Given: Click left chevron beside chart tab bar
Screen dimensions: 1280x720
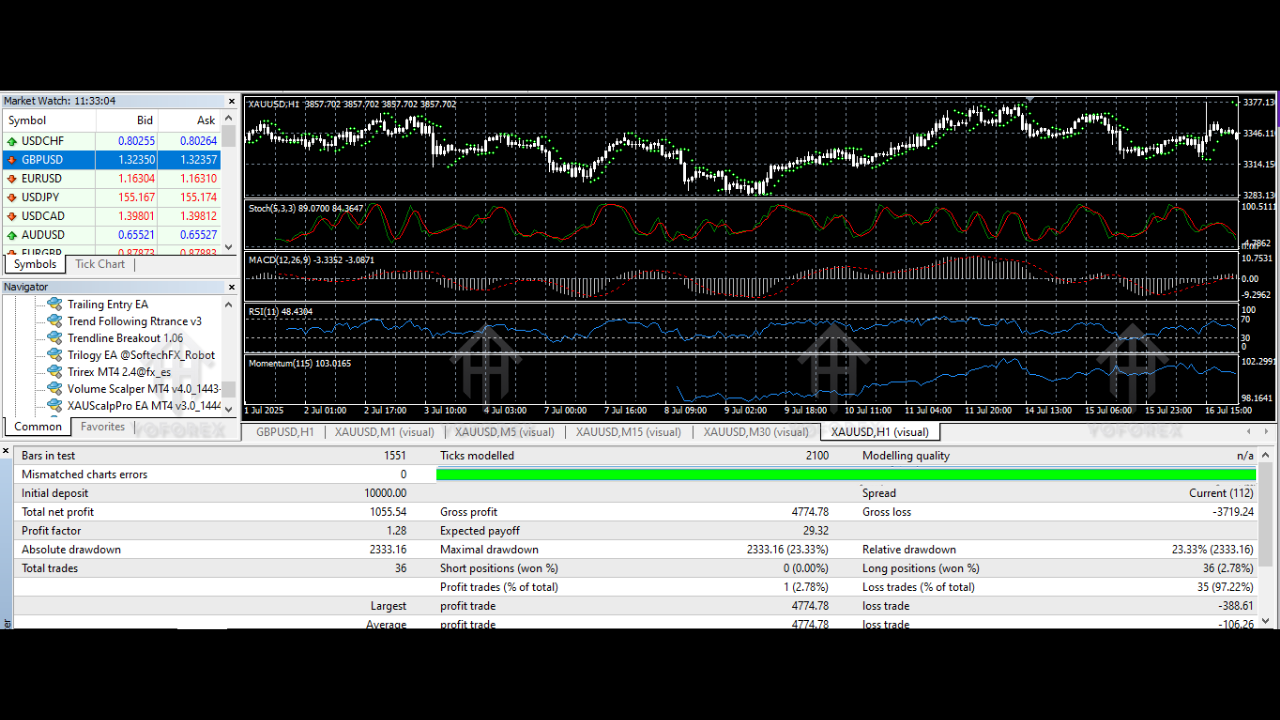Looking at the screenshot, I should point(1247,431).
